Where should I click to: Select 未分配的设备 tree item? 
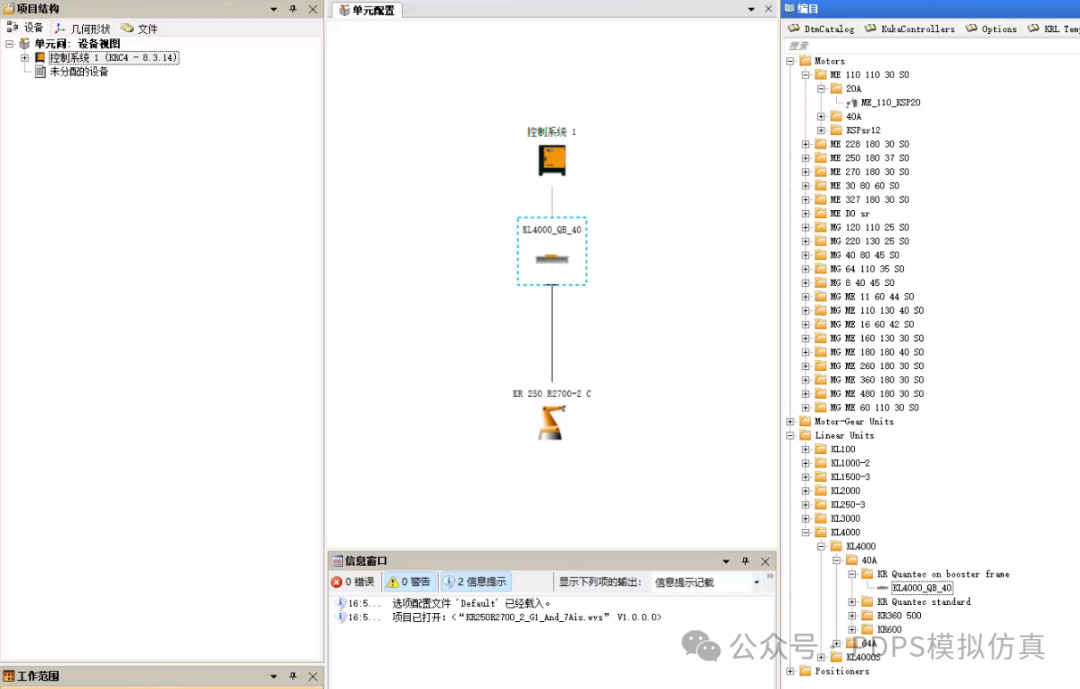(79, 72)
